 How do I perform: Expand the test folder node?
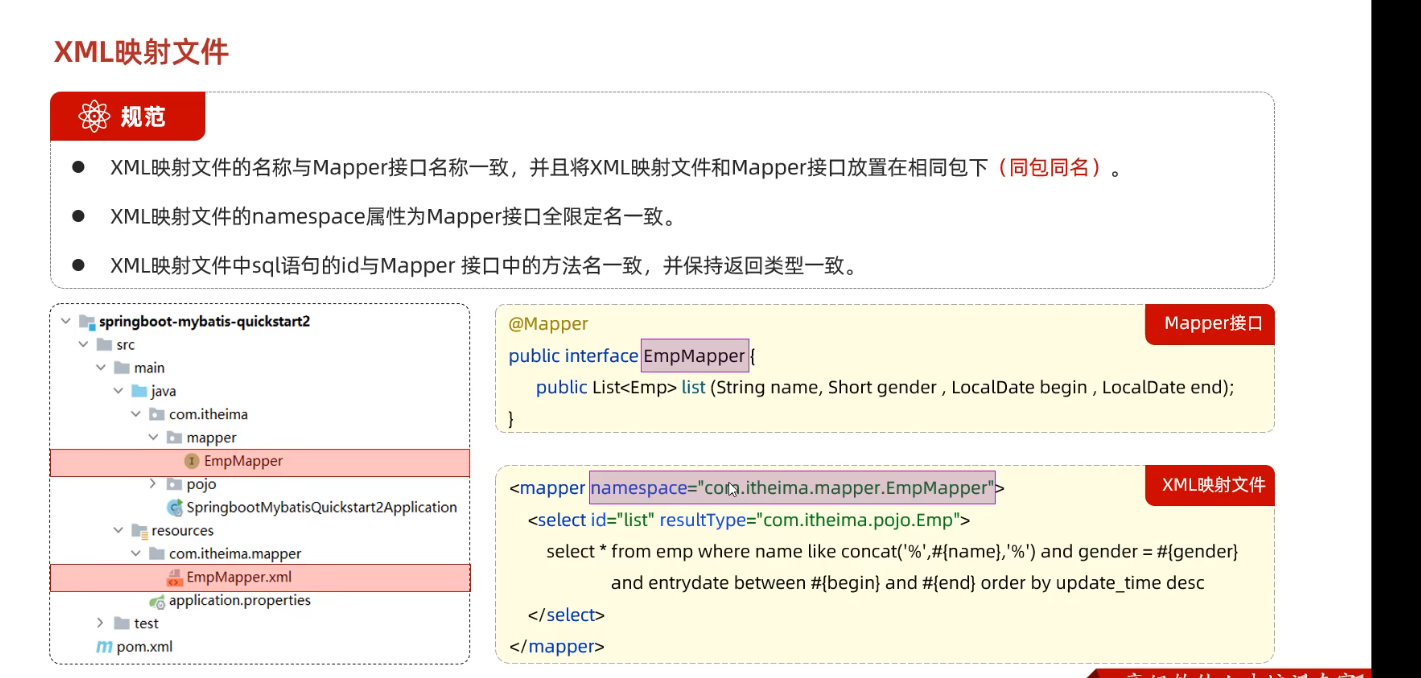pyautogui.click(x=101, y=623)
